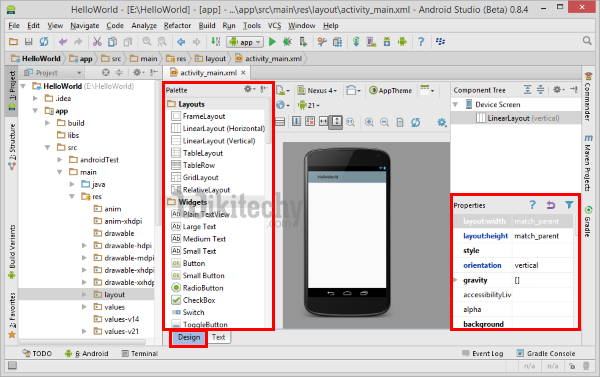Click the Search Everywhere magnifier icon
Viewport: 600px width, 377px height.
(587, 41)
